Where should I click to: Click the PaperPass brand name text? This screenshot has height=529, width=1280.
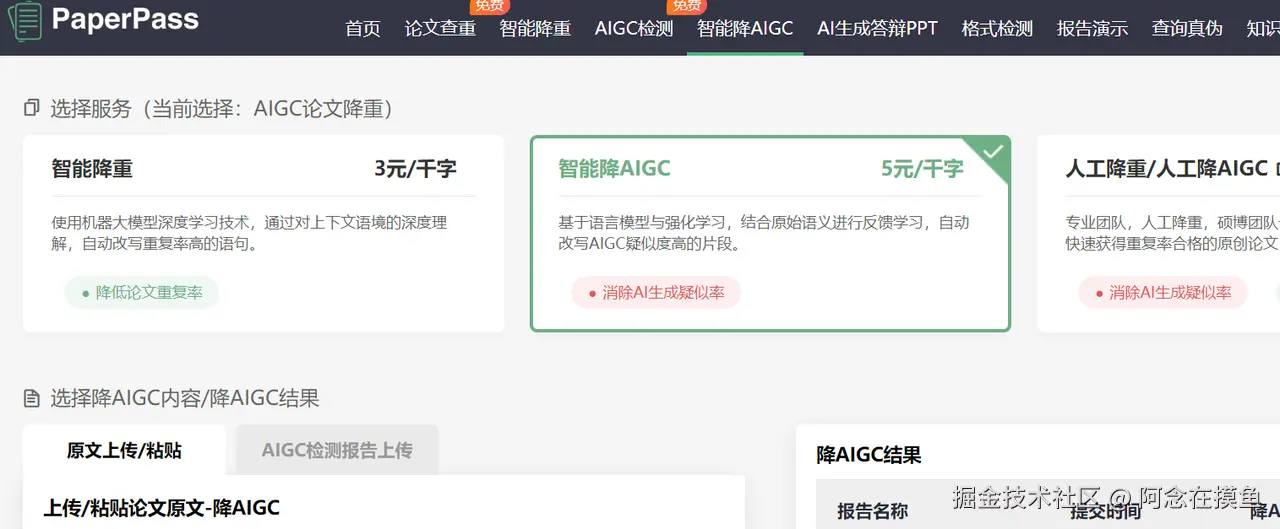[x=125, y=19]
